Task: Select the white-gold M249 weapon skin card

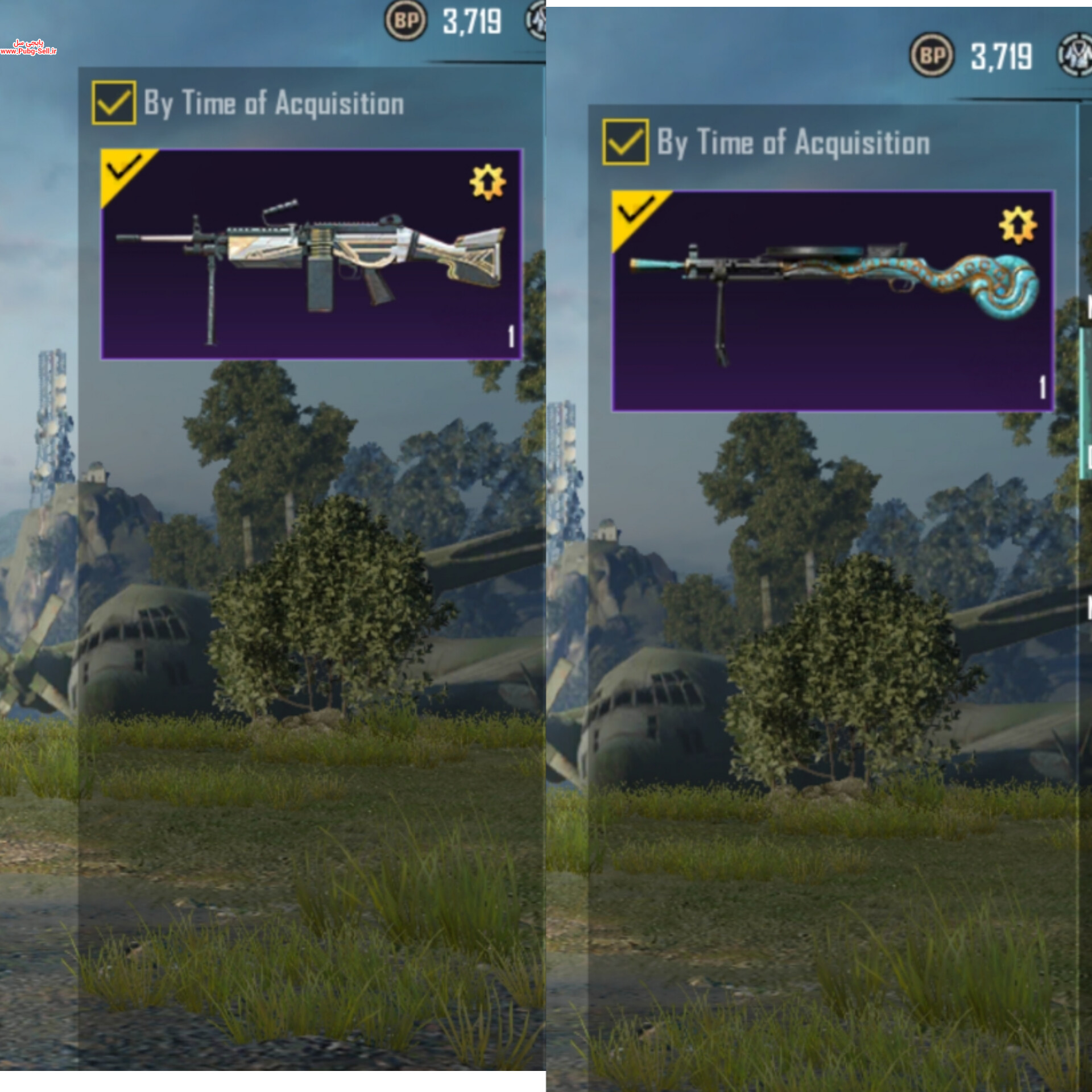Action: tap(312, 254)
